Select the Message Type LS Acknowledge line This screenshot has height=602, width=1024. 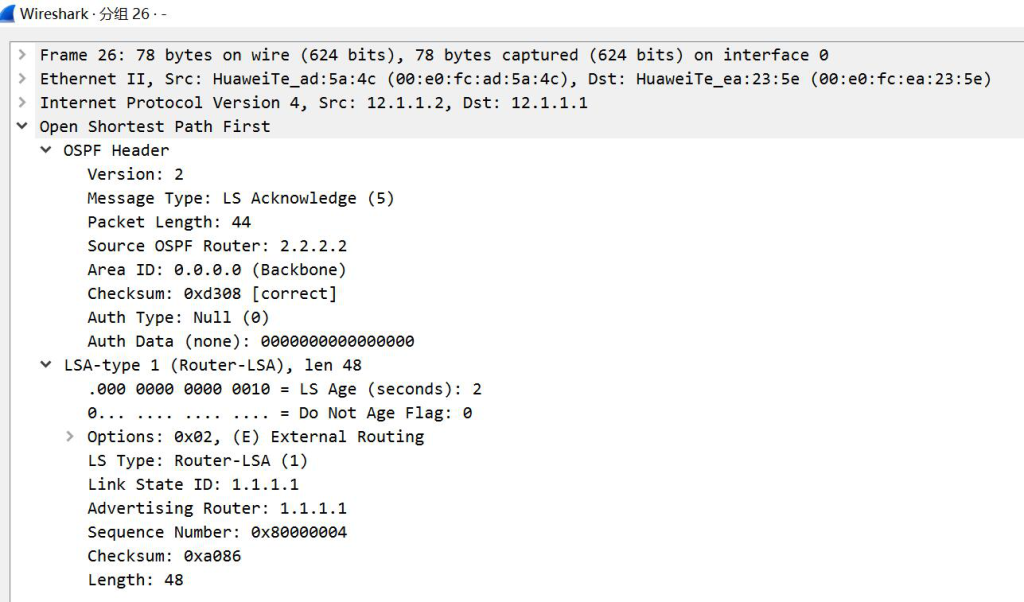(x=241, y=198)
